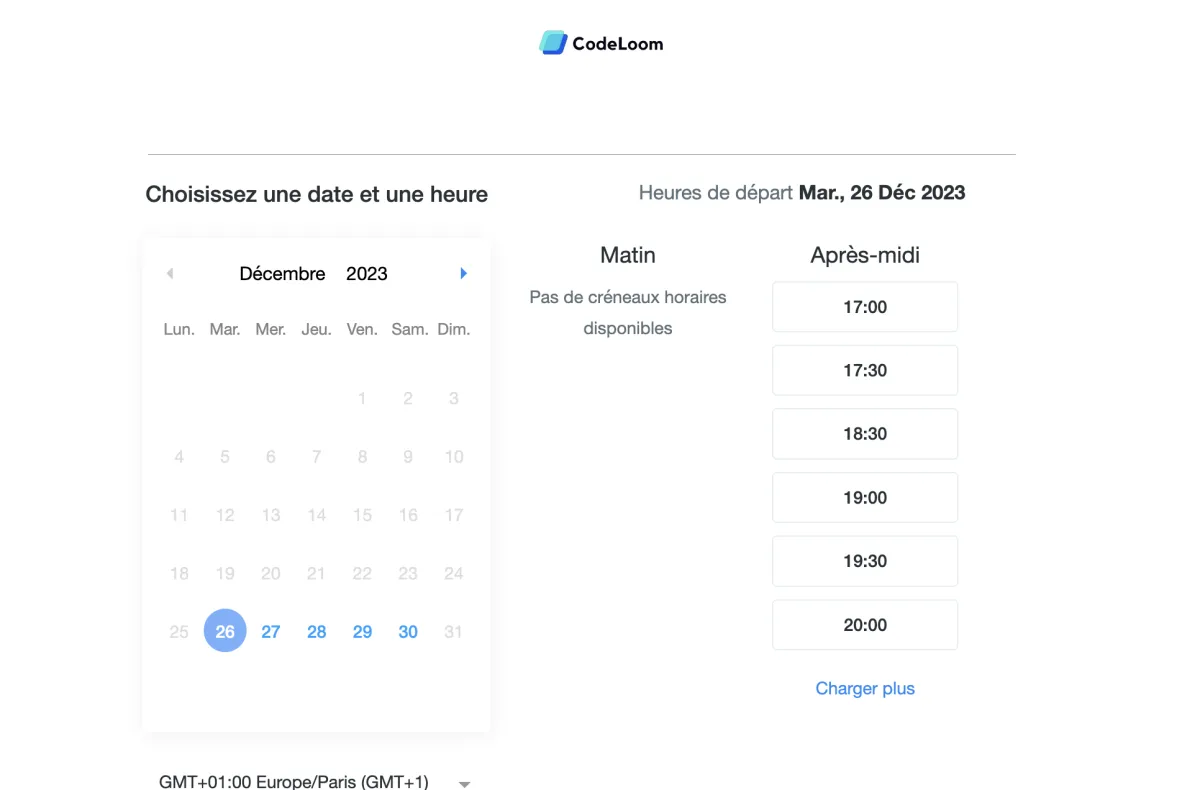1200x790 pixels.
Task: Click the CodeLoom brand name text
Action: (618, 43)
